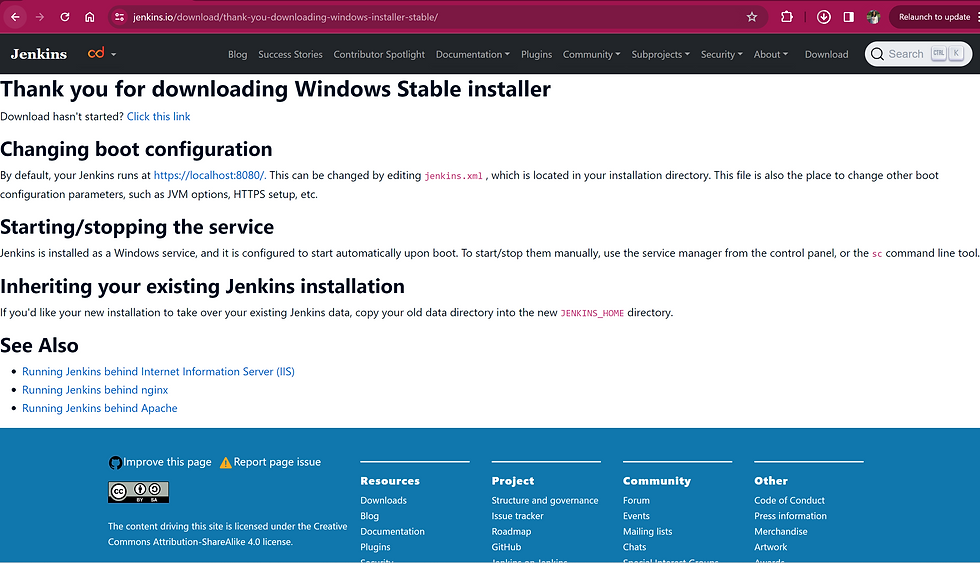Open Running Jenkins behind nginx link
This screenshot has height=563, width=980.
tap(95, 389)
